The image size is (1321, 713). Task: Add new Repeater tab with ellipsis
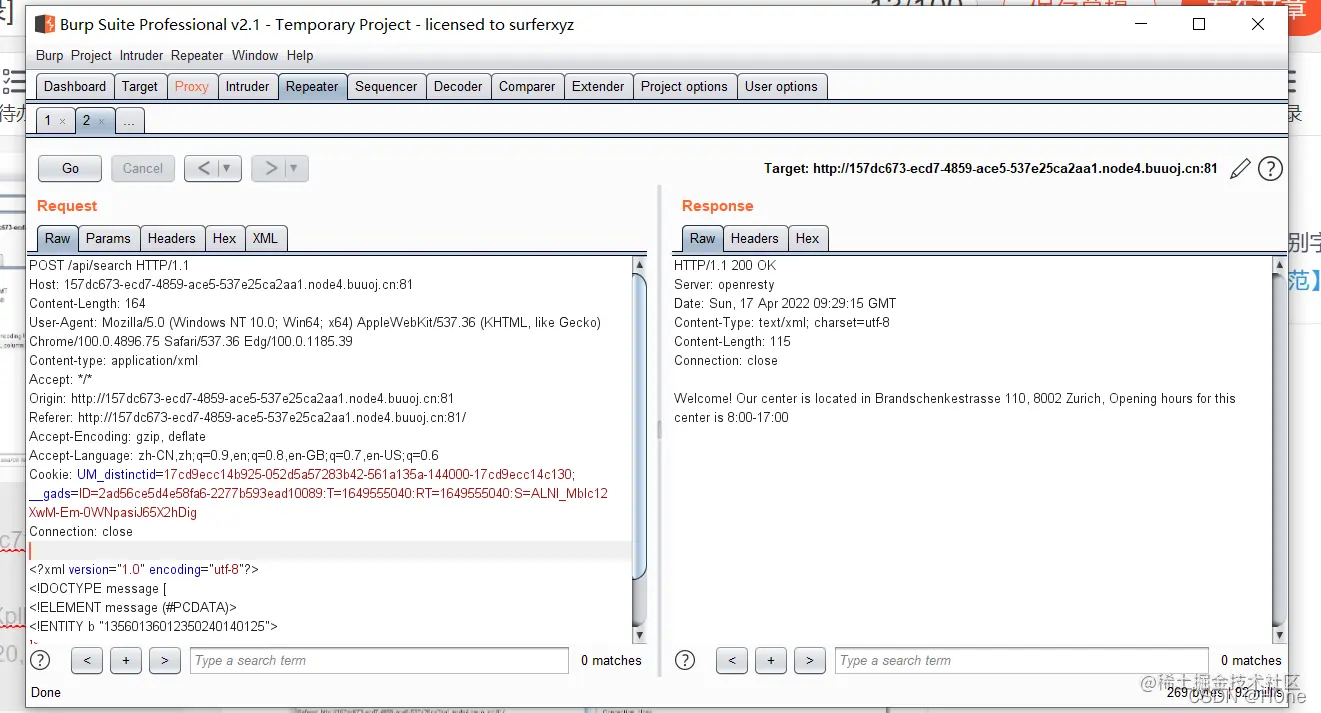click(x=130, y=121)
